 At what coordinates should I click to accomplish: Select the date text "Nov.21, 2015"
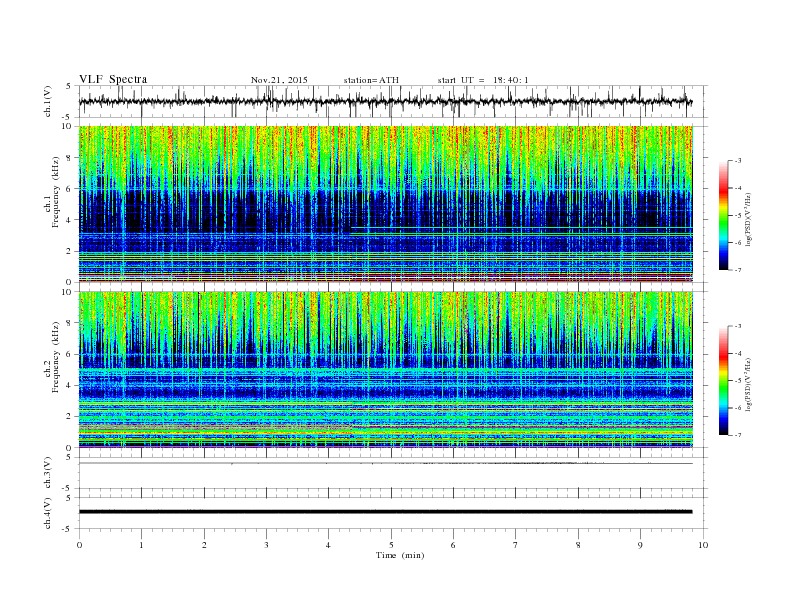(x=279, y=80)
